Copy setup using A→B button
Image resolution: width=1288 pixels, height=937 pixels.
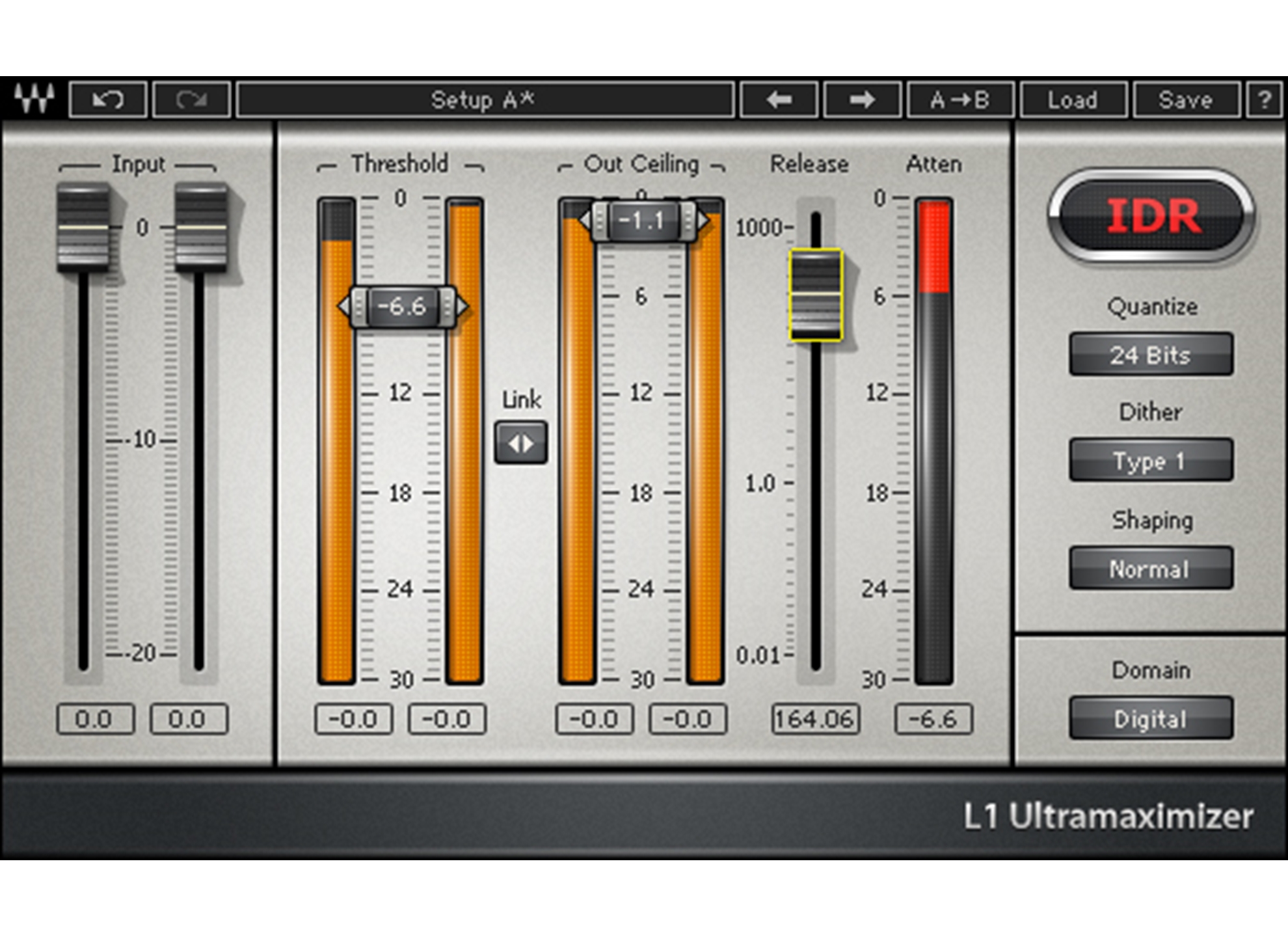pyautogui.click(x=959, y=100)
